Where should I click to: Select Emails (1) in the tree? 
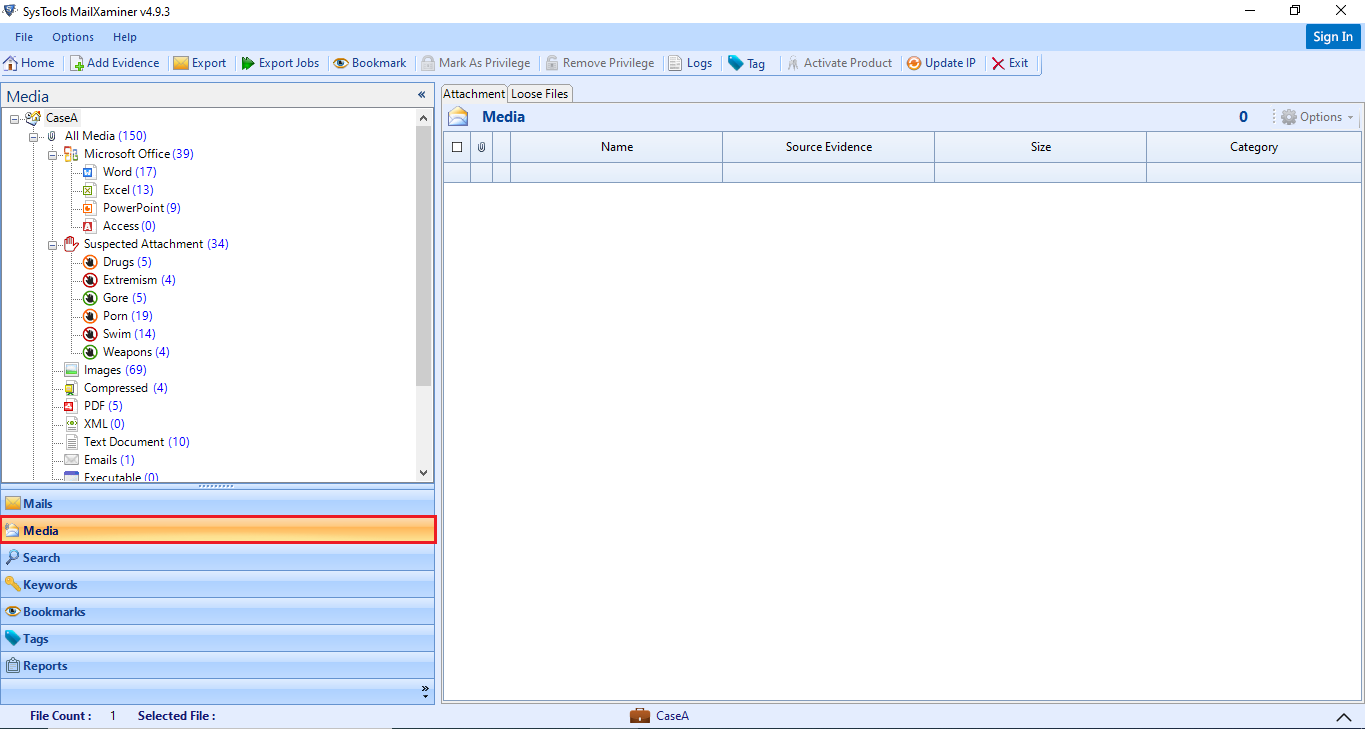click(109, 460)
